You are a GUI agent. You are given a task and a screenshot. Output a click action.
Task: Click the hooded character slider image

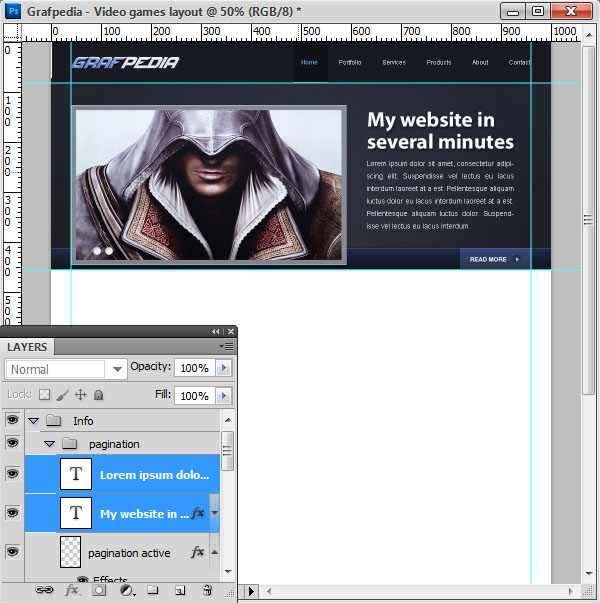coord(208,185)
